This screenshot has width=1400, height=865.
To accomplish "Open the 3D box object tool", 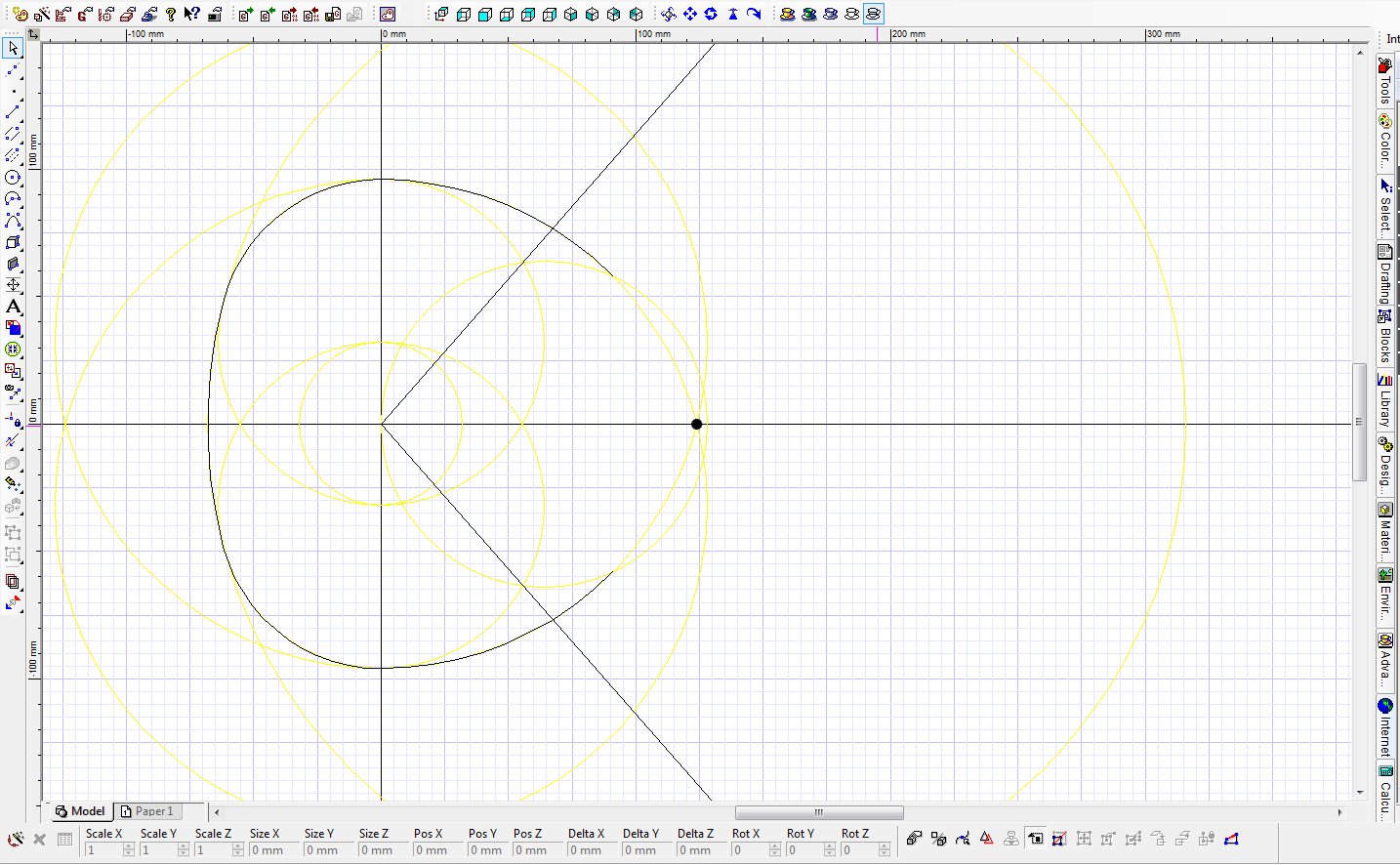I will tap(13, 242).
